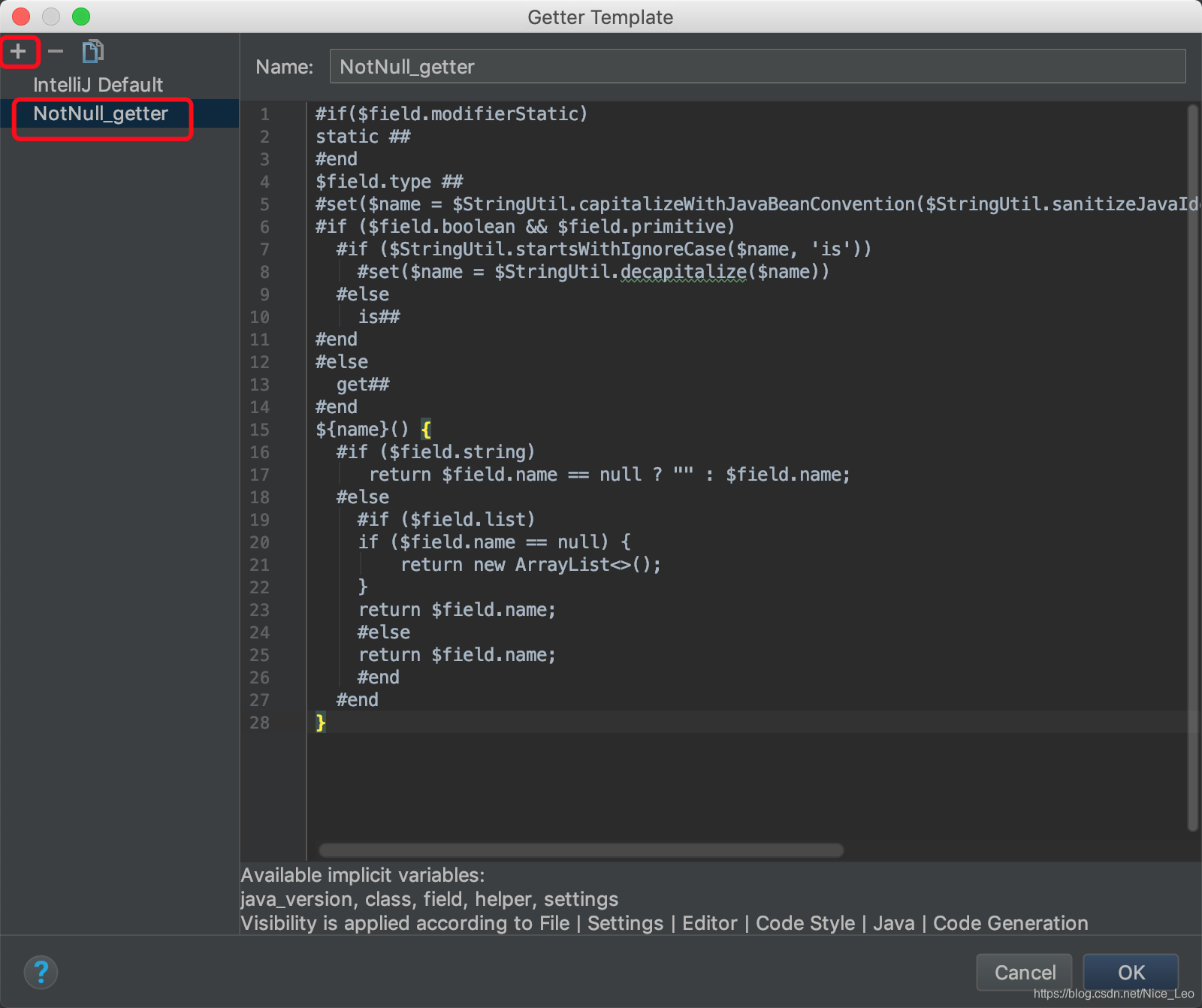Image resolution: width=1202 pixels, height=1008 pixels.
Task: Click '#if ($field.boolean && $field.primitive)' line
Action: click(525, 227)
